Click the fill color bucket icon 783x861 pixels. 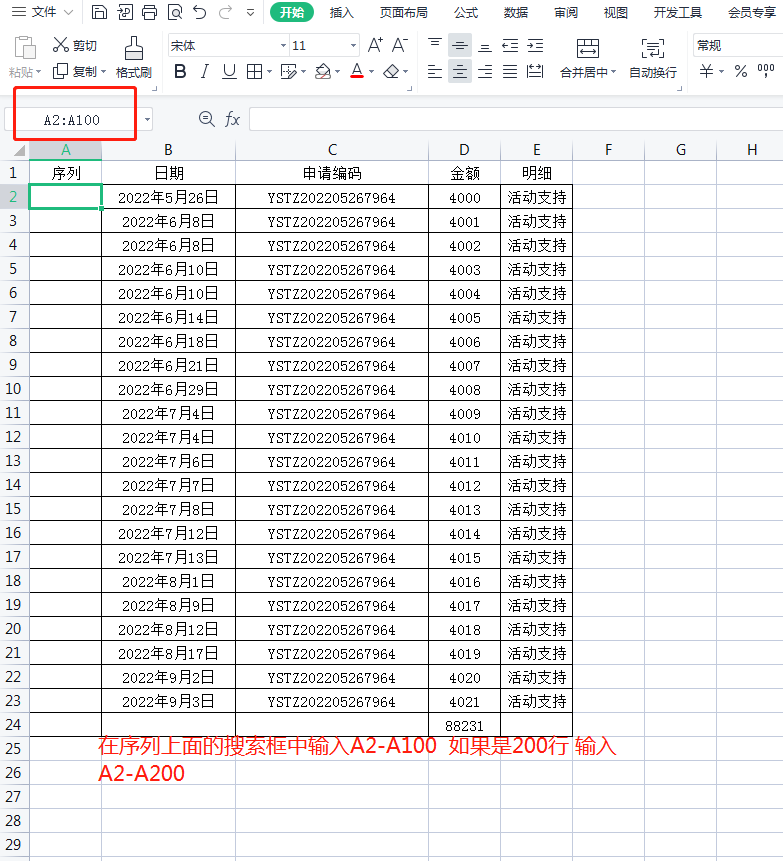[322, 71]
